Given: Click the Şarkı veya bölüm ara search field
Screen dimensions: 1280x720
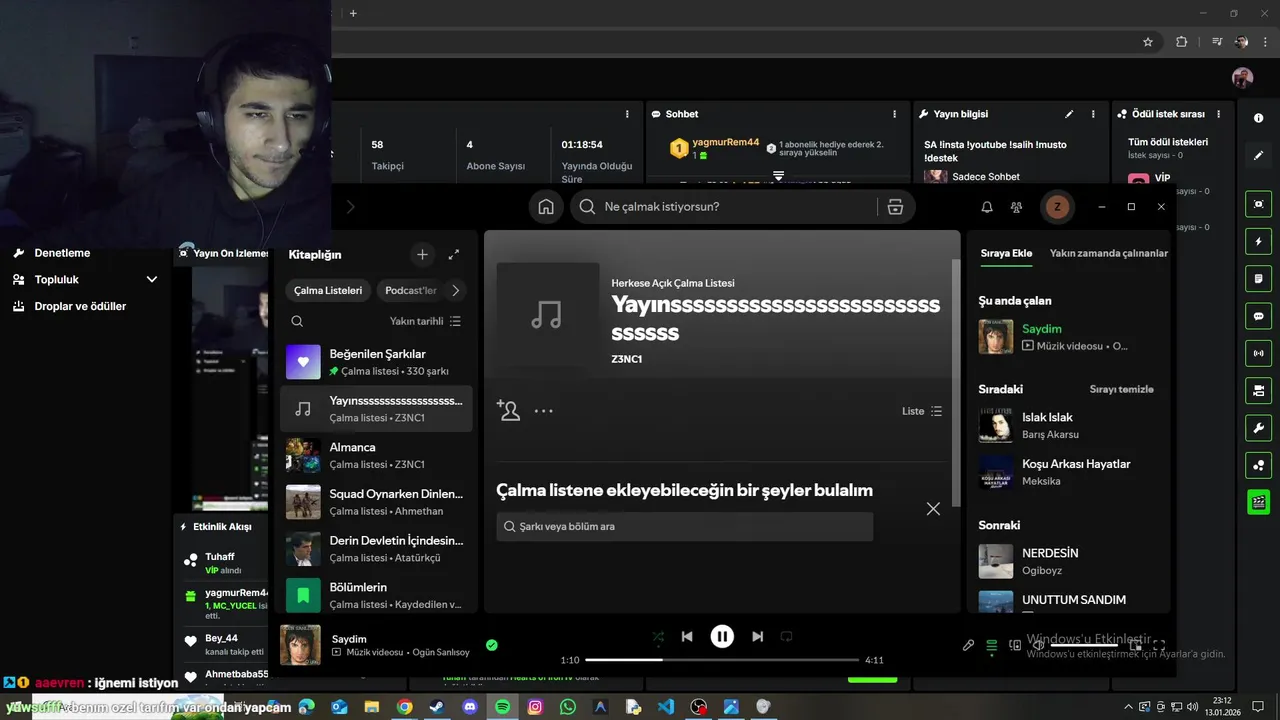Looking at the screenshot, I should coord(685,527).
